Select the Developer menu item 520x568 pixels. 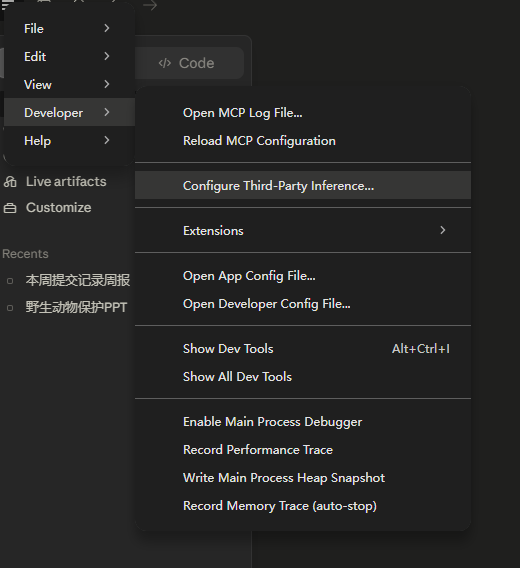coord(69,112)
